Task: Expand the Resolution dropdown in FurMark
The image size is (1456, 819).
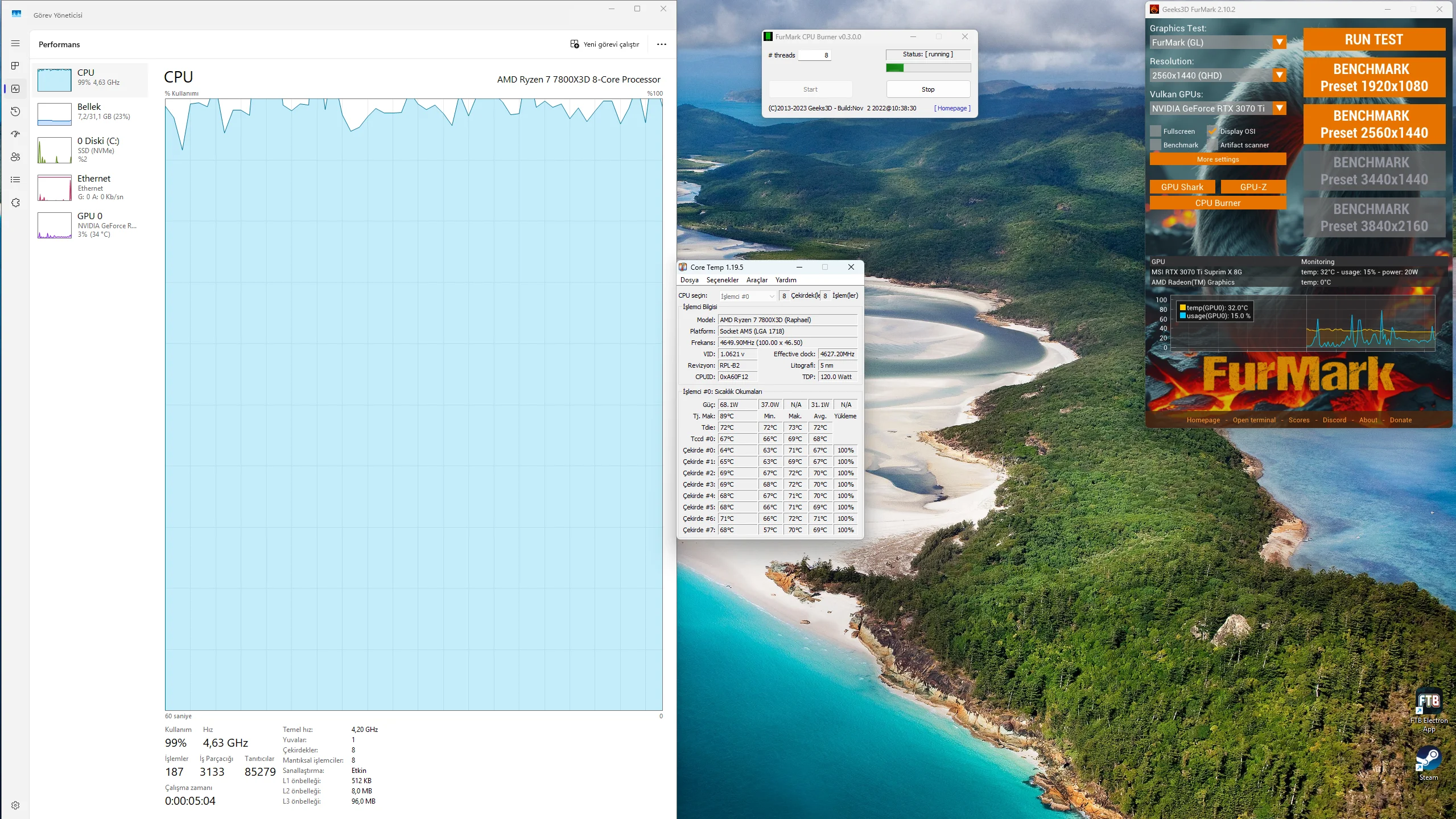Action: click(x=1279, y=76)
